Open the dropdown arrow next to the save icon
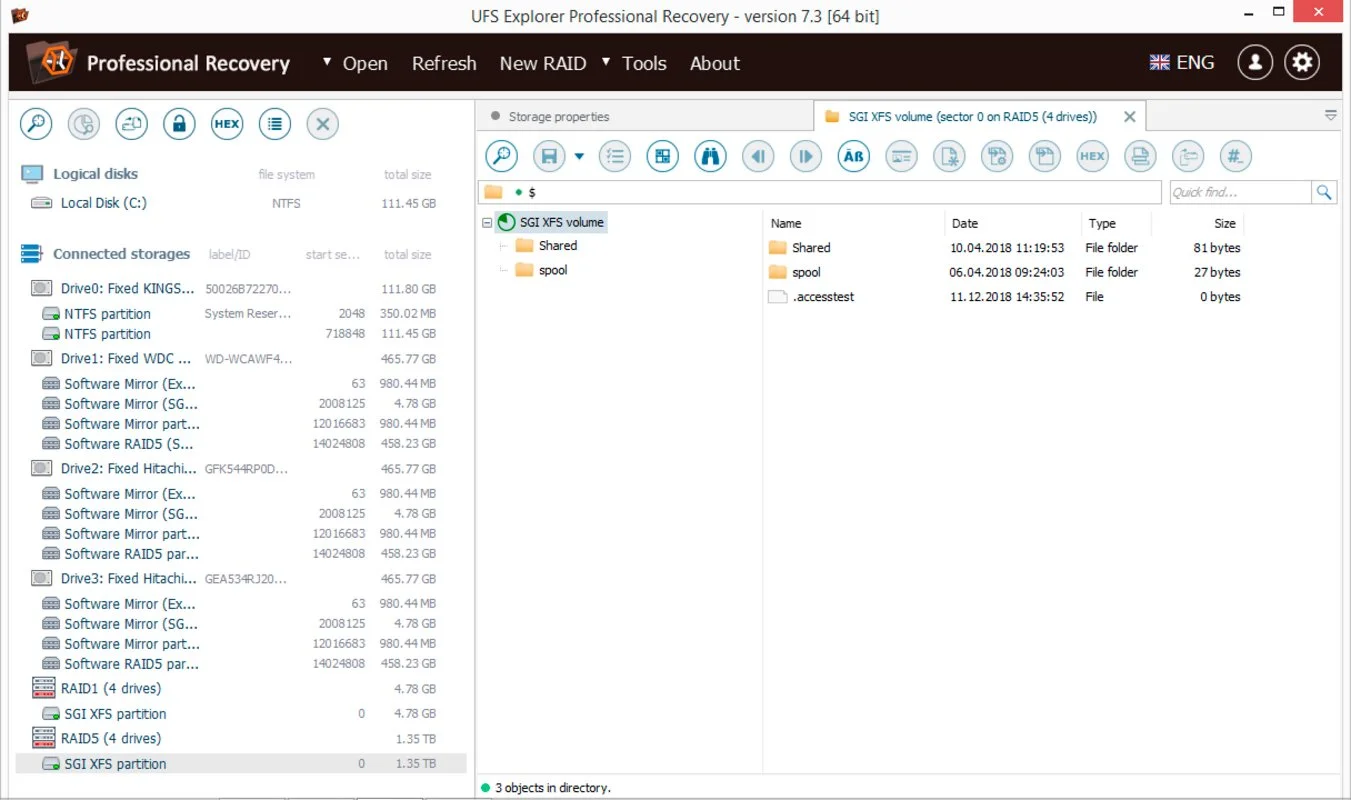The width and height of the screenshot is (1351, 800). pyautogui.click(x=579, y=157)
